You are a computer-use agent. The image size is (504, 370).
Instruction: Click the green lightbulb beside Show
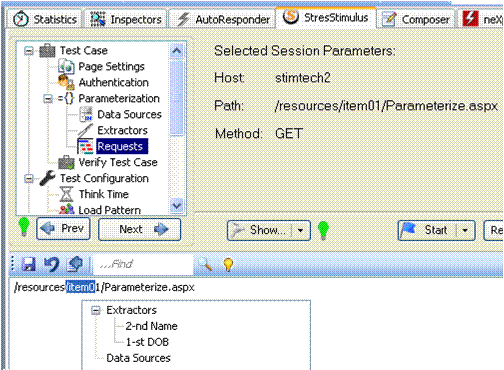point(323,230)
